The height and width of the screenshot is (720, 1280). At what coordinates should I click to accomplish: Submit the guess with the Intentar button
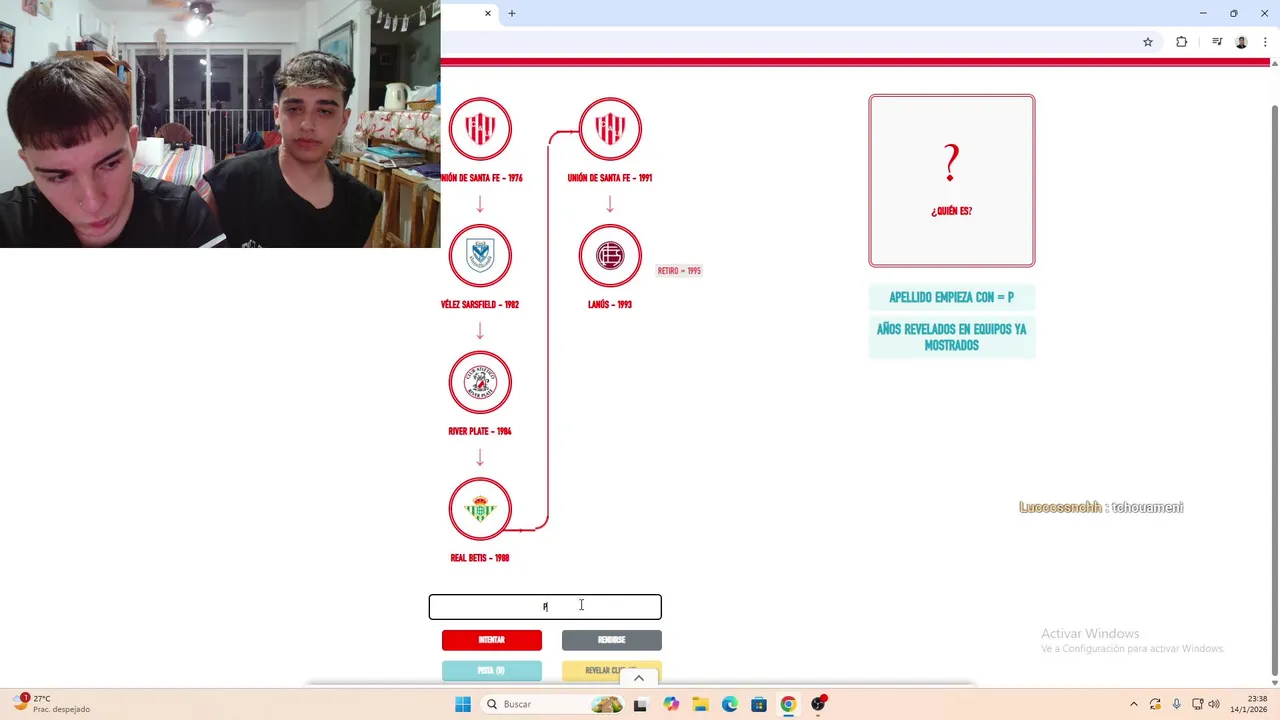(492, 640)
